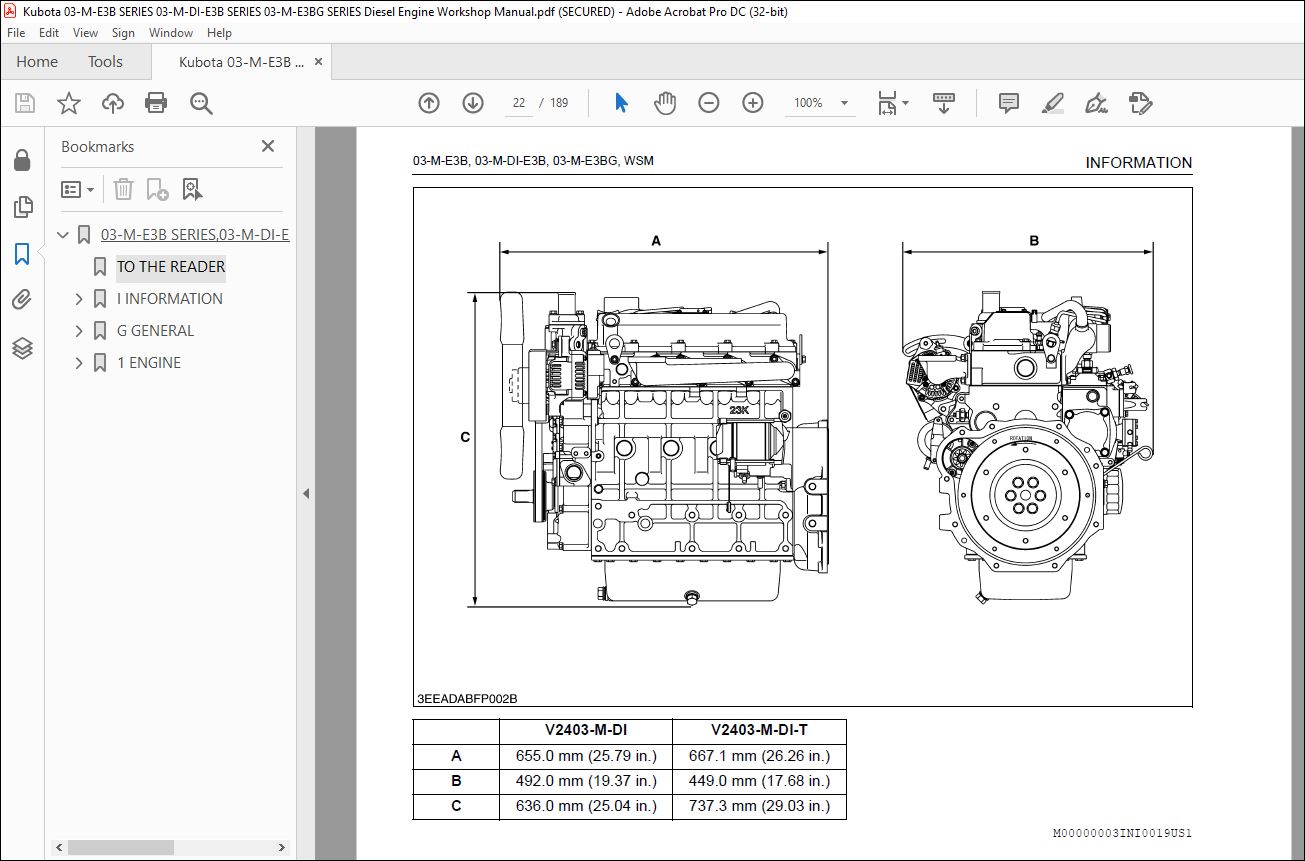Open the Sign menu

(123, 33)
